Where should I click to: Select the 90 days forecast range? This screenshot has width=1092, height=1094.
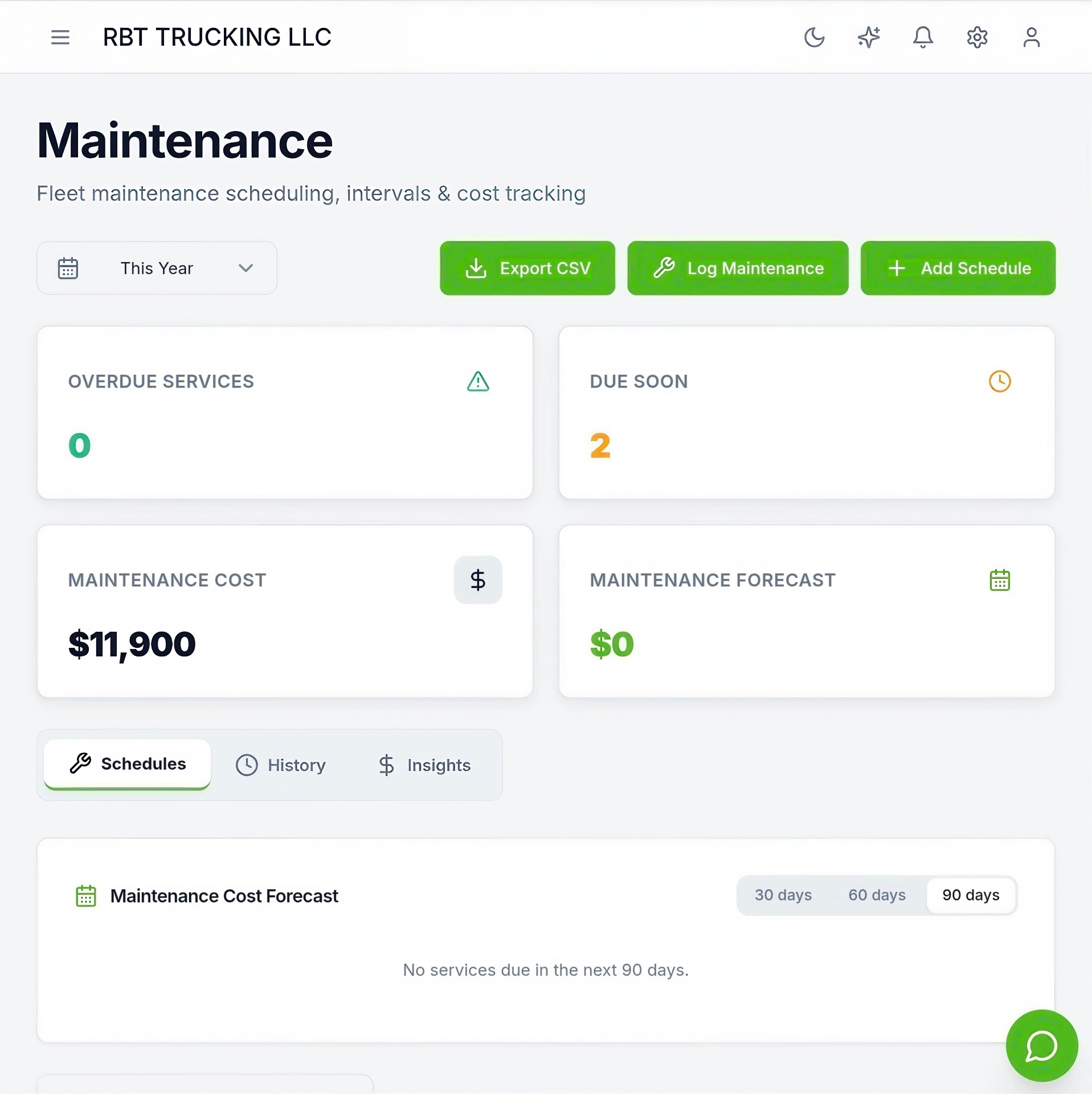coord(970,895)
